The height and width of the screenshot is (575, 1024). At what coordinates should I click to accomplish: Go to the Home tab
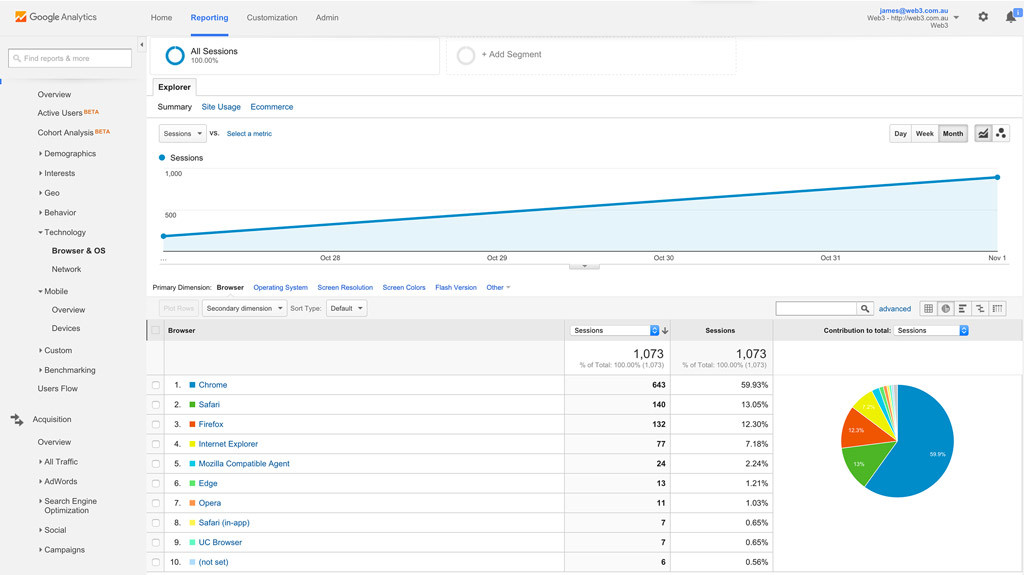161,18
